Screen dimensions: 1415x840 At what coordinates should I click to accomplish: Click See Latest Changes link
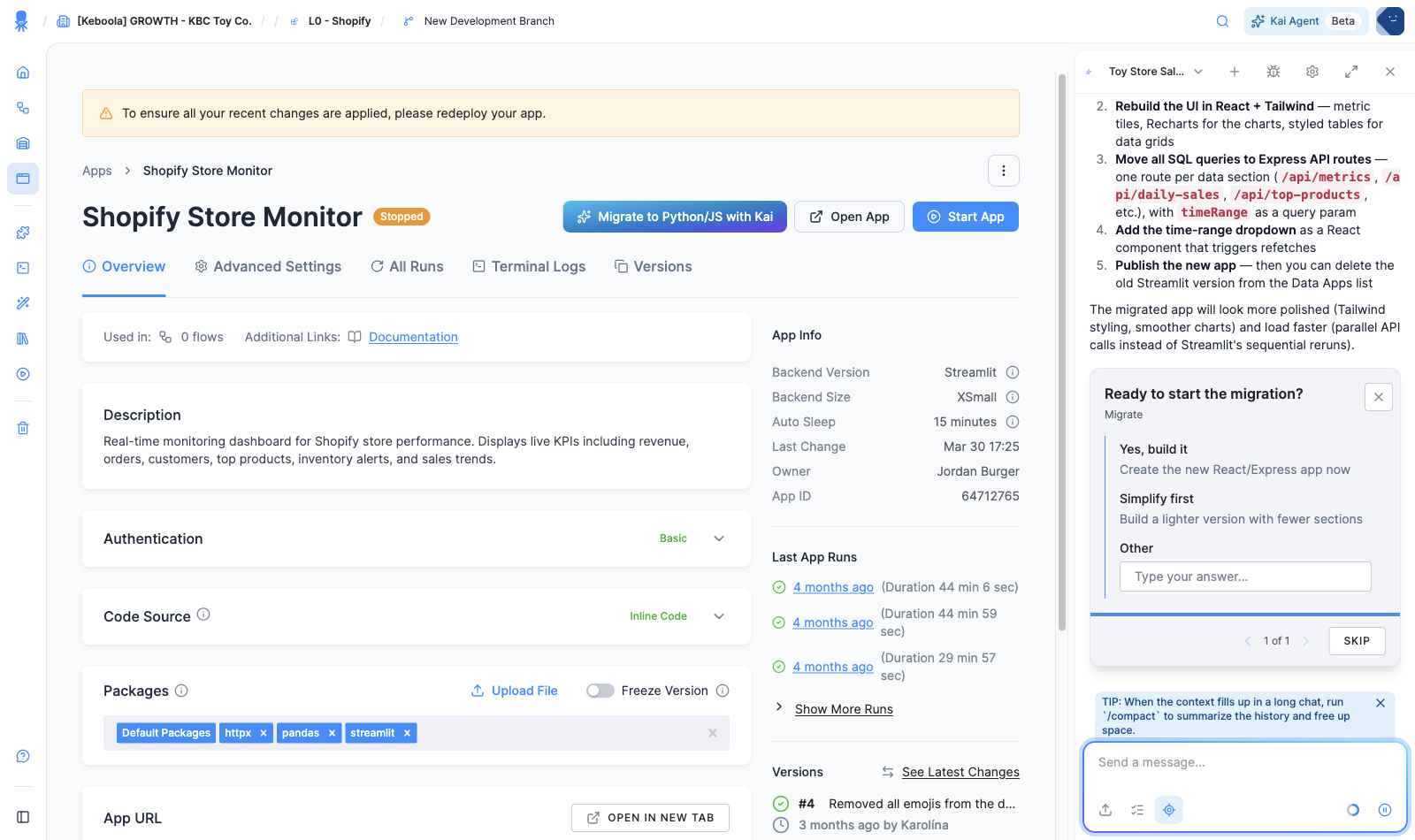[x=960, y=772]
